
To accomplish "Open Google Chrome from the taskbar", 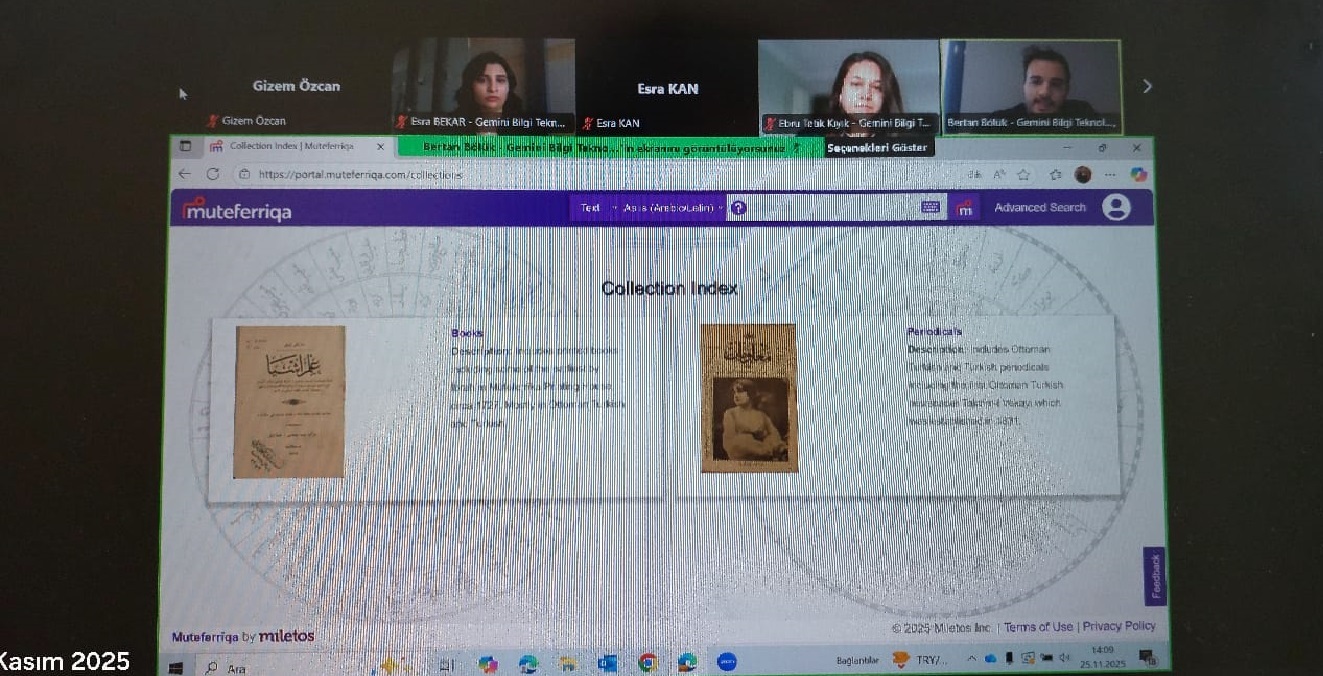I will (x=648, y=663).
